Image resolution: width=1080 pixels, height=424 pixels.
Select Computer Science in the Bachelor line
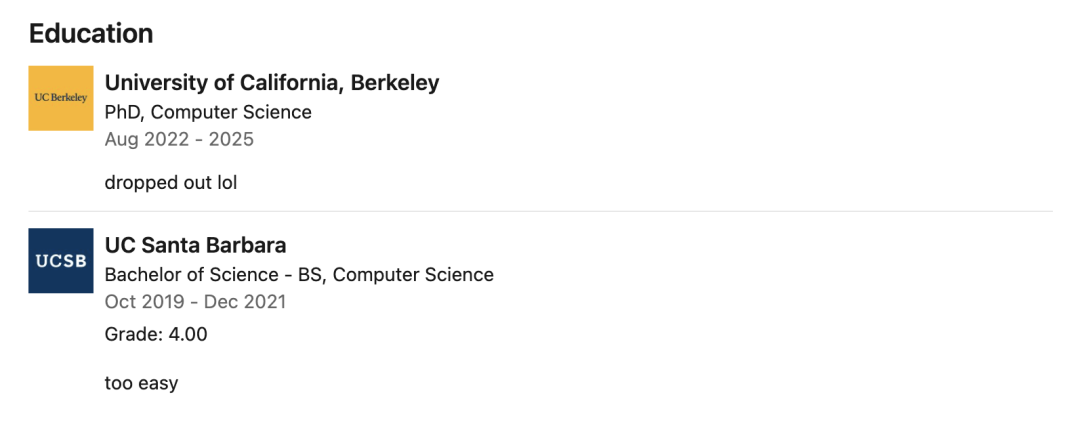tap(413, 274)
